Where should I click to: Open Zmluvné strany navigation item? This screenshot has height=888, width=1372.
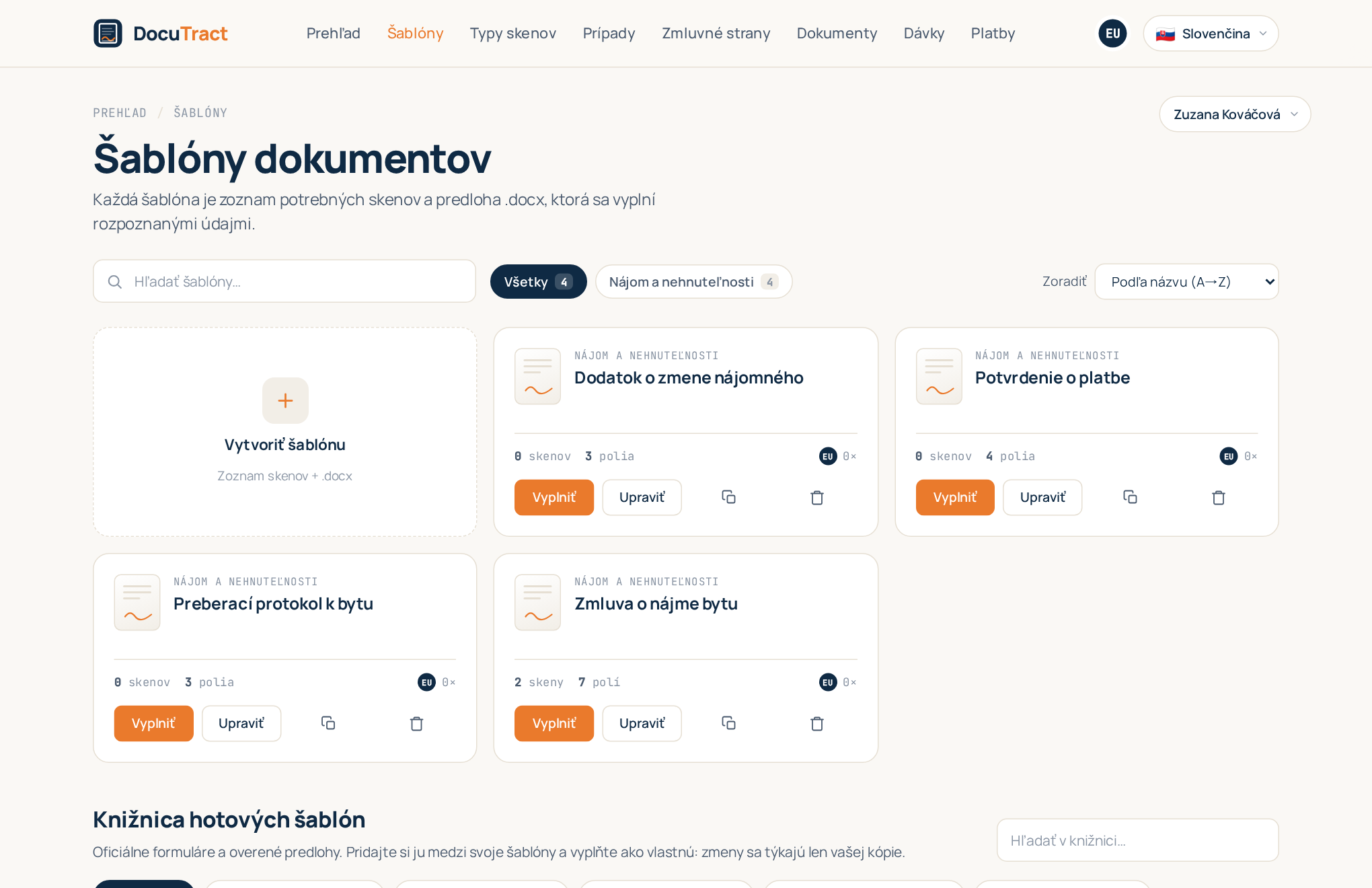(x=716, y=33)
